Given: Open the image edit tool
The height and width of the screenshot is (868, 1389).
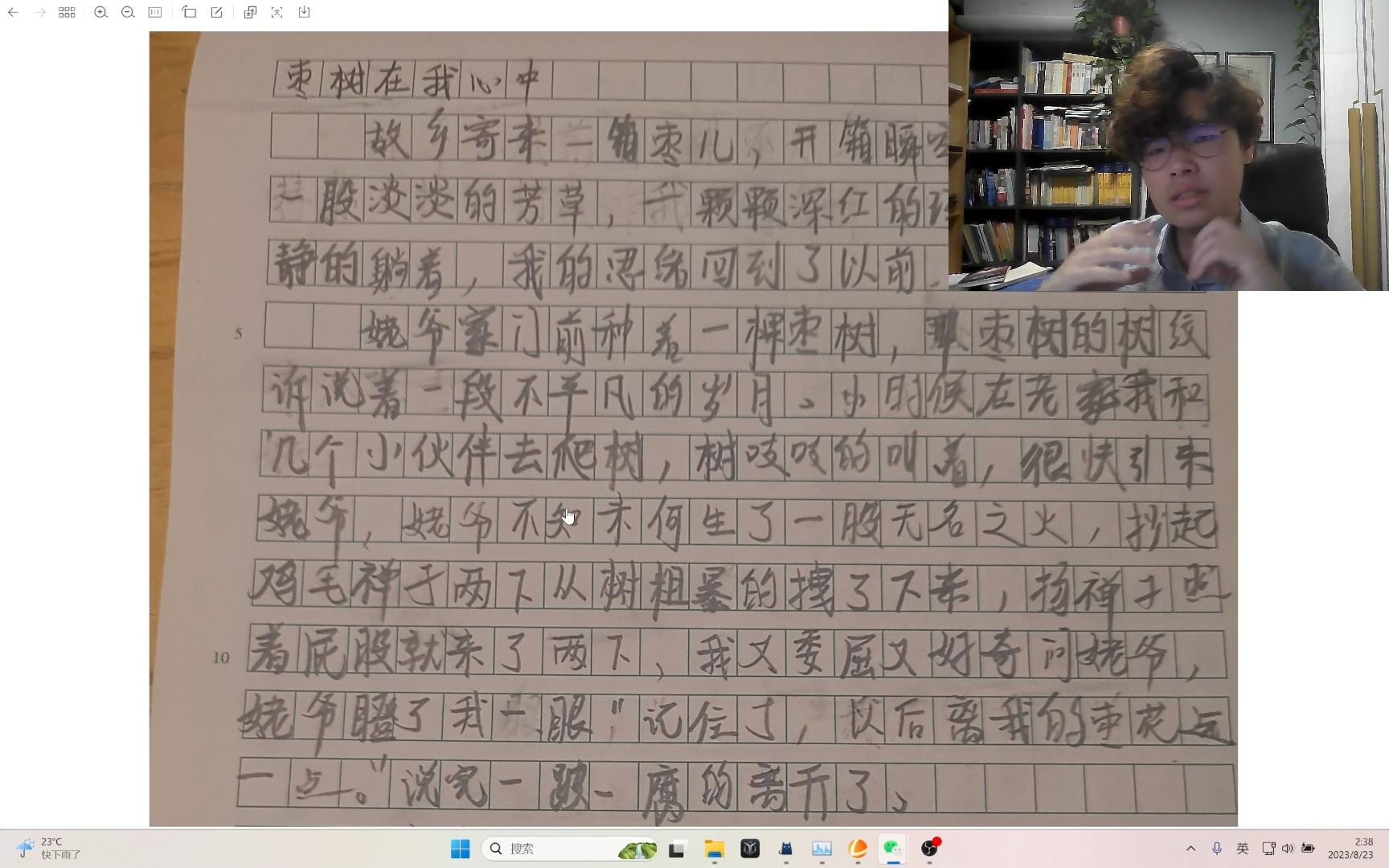Looking at the screenshot, I should pyautogui.click(x=217, y=12).
